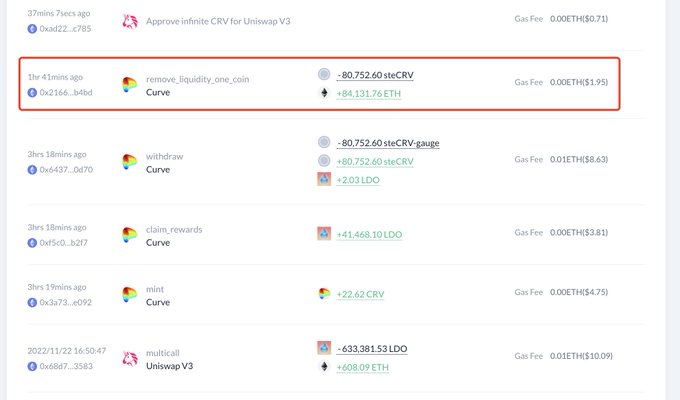The width and height of the screenshot is (680, 400).
Task: Click the gas fee value 0.00ETH($0.71)
Action: (x=579, y=19)
